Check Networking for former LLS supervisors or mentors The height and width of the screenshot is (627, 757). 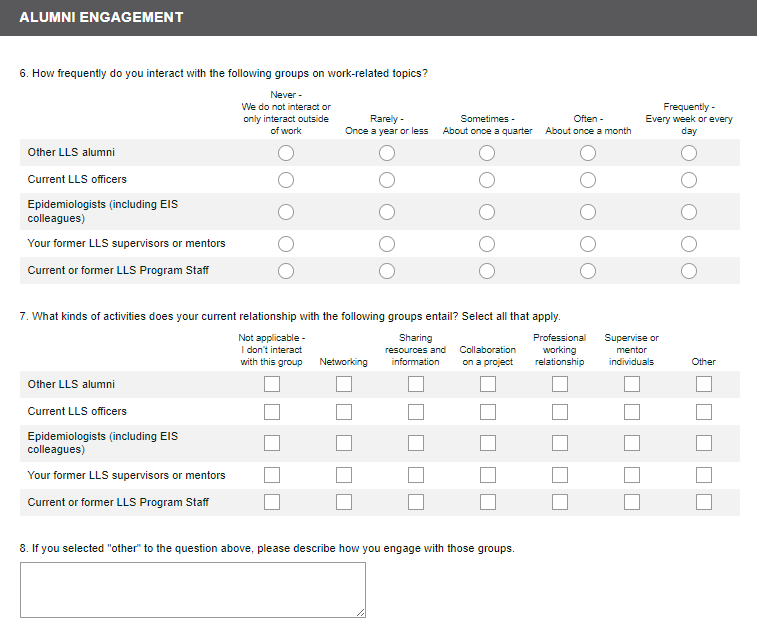coord(344,475)
